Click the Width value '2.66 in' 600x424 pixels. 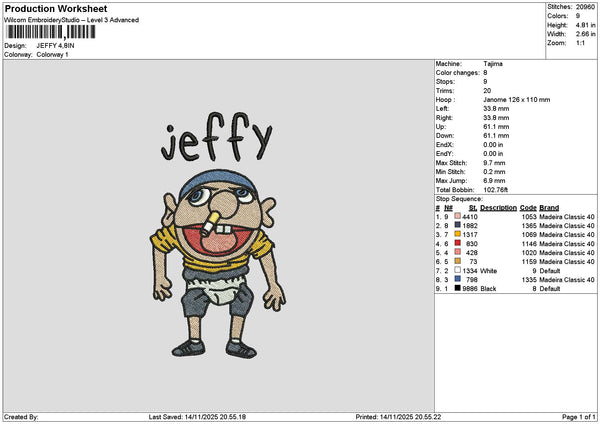(585, 34)
